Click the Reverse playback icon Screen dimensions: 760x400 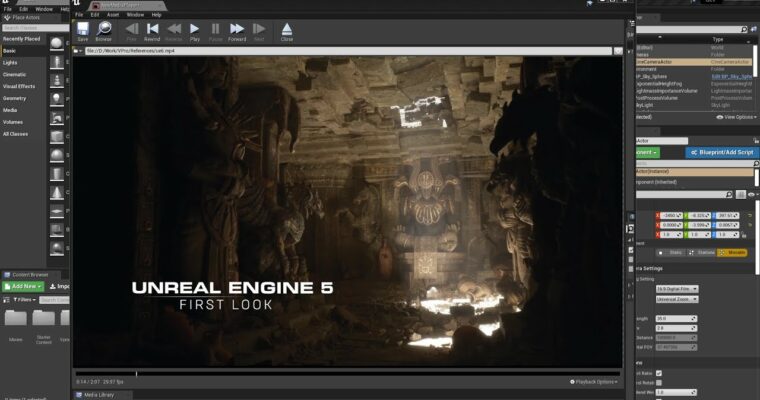(174, 32)
